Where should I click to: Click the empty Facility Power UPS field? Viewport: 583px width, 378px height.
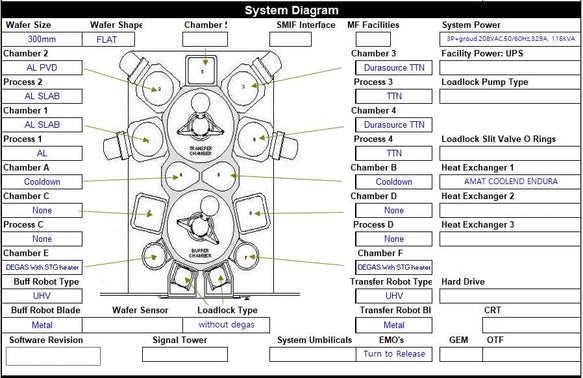point(510,68)
